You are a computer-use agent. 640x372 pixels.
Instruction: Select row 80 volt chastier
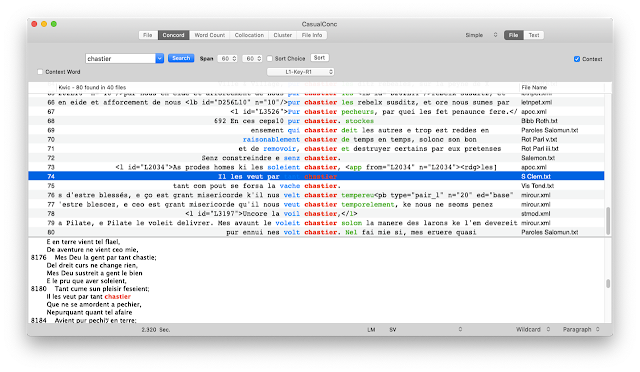coord(316,232)
